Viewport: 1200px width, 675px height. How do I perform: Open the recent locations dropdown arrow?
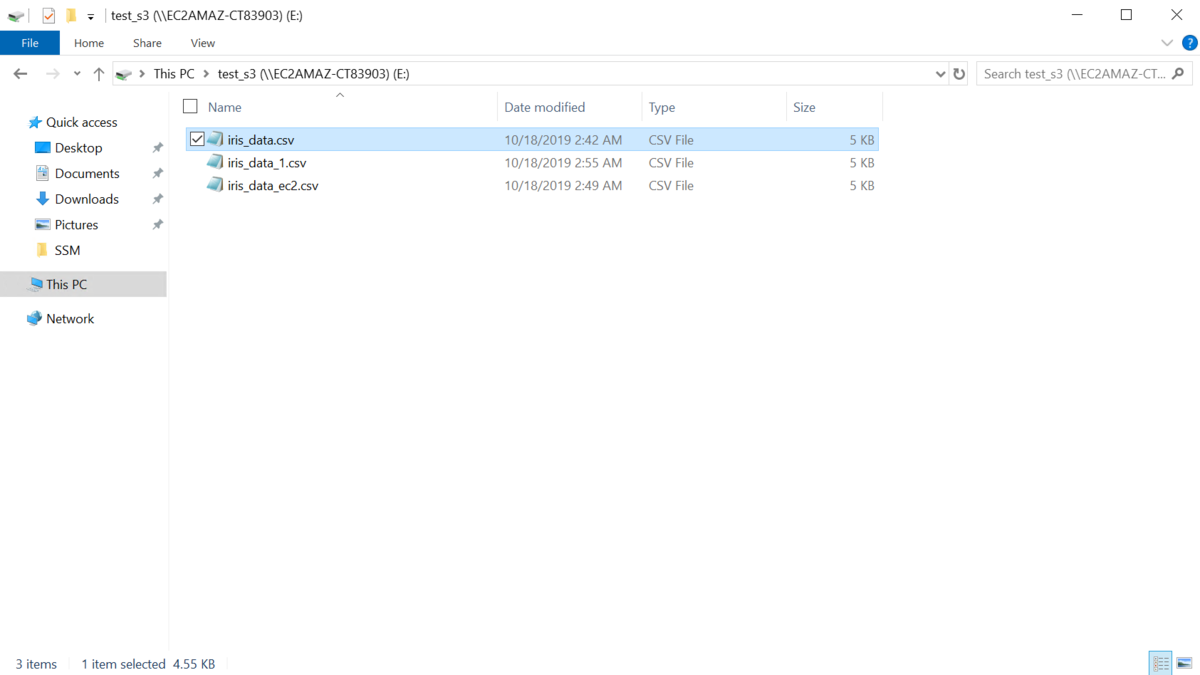click(77, 74)
